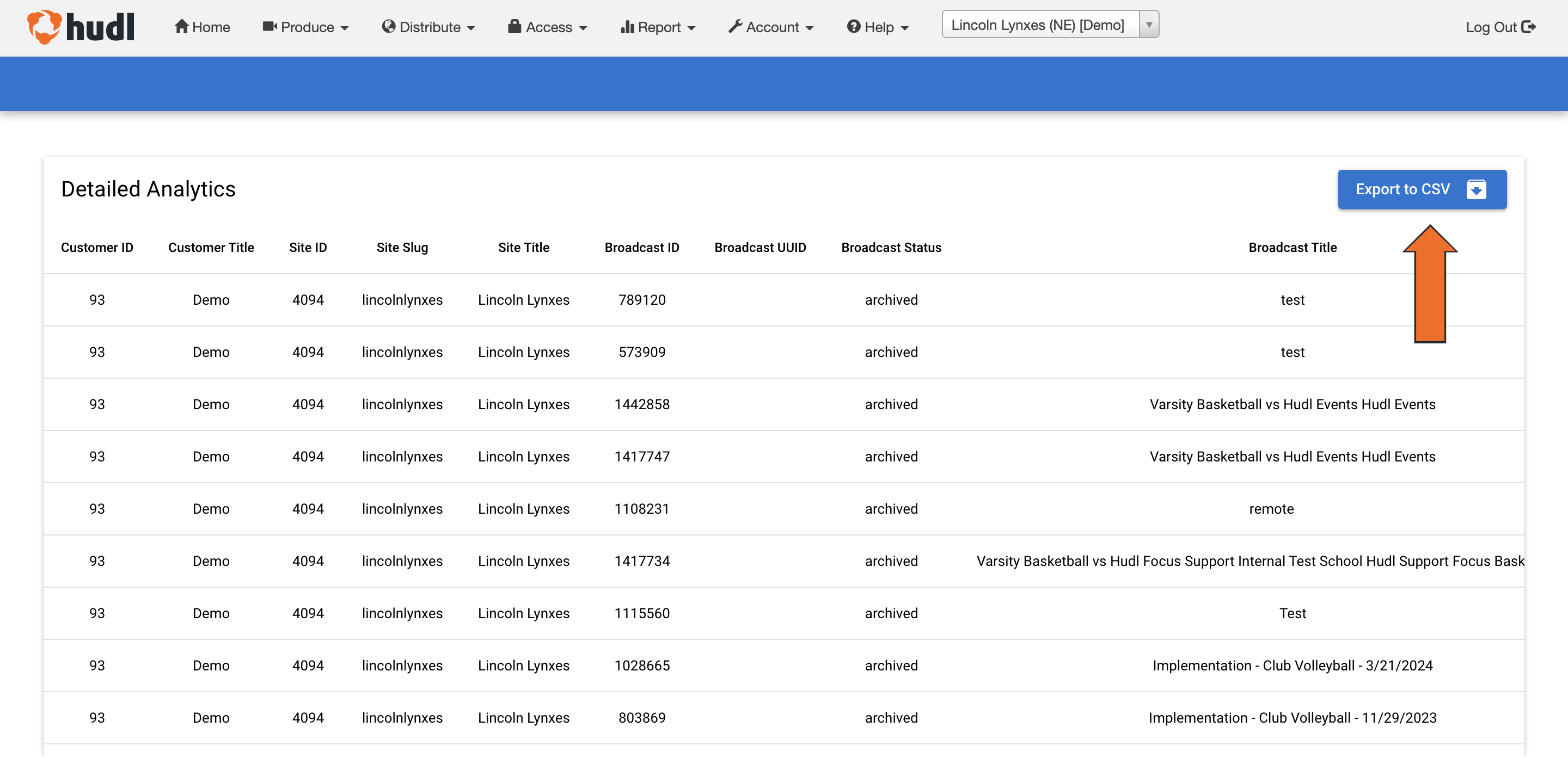Select the row with broadcast 1442858
The height and width of the screenshot is (776, 1568).
pyautogui.click(x=641, y=404)
